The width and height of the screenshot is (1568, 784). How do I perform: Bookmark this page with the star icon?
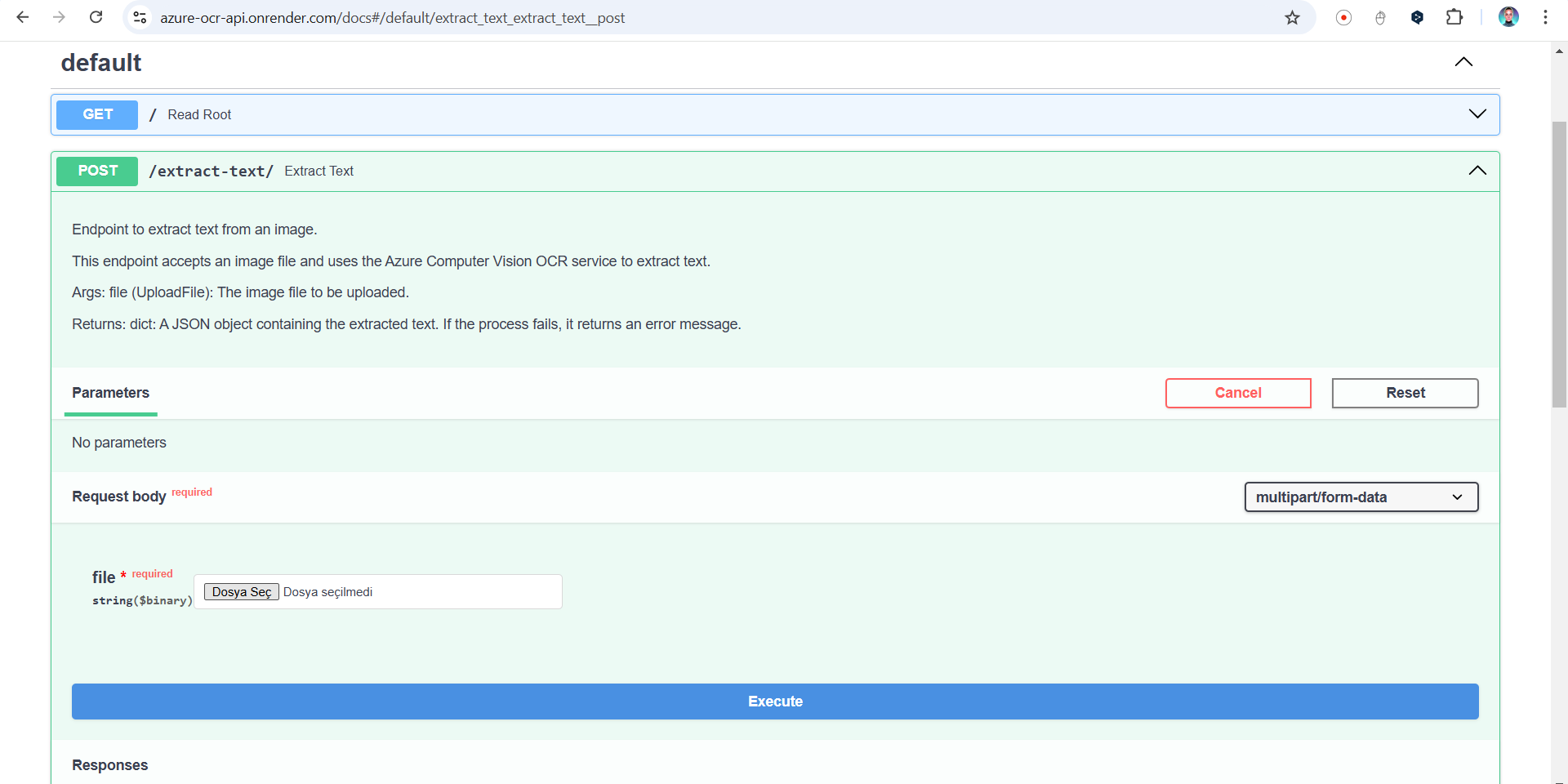(1292, 17)
